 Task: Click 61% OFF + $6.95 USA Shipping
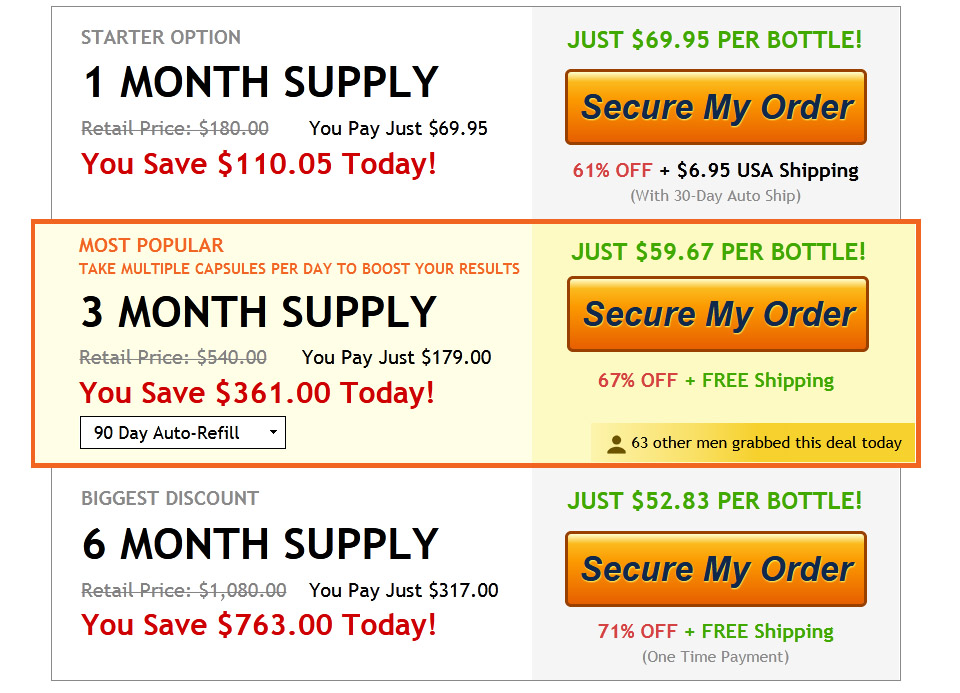point(716,170)
